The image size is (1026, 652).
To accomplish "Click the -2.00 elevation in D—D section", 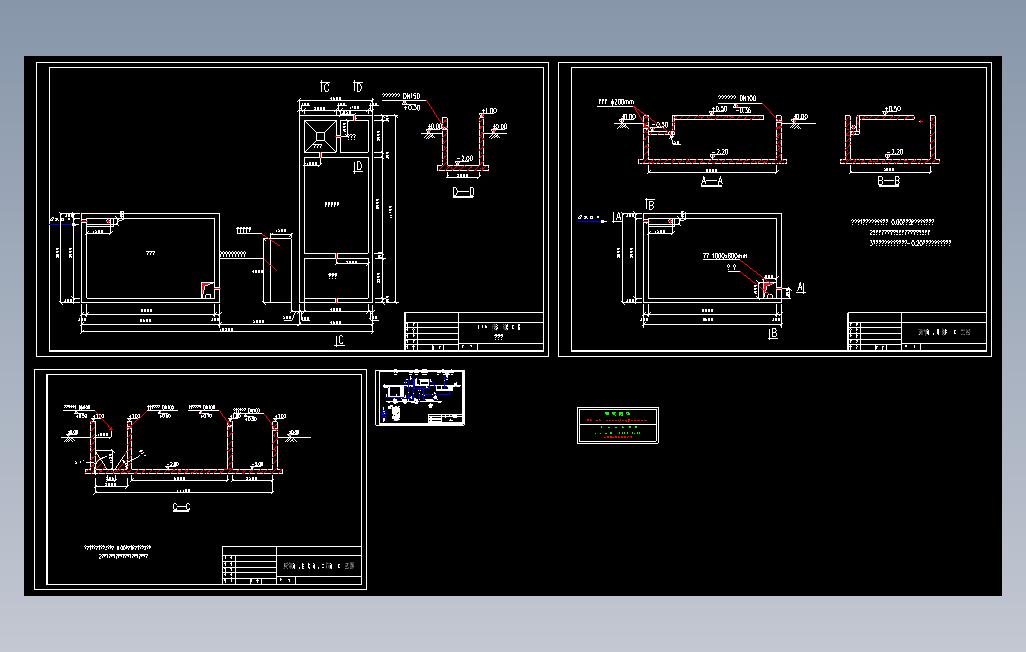I will tap(464, 159).
